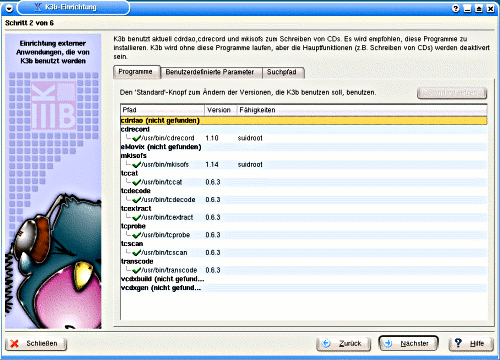Click the green checkmark next to /usr/bin/mkisofs
This screenshot has height=360, width=500.
pyautogui.click(x=136, y=164)
